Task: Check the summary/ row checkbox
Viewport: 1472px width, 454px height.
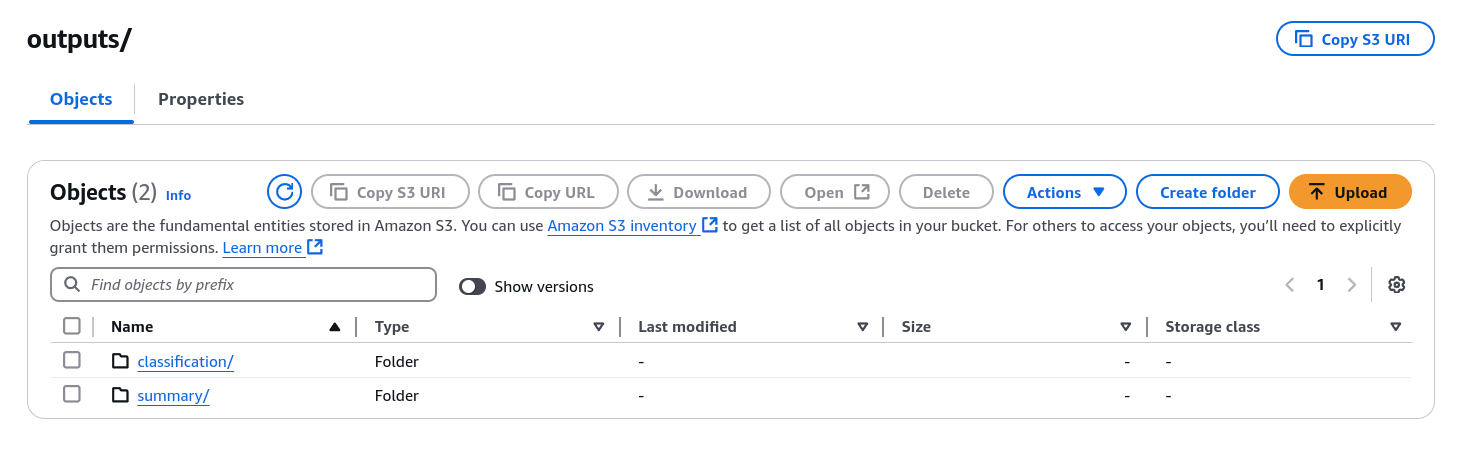Action: 72,394
